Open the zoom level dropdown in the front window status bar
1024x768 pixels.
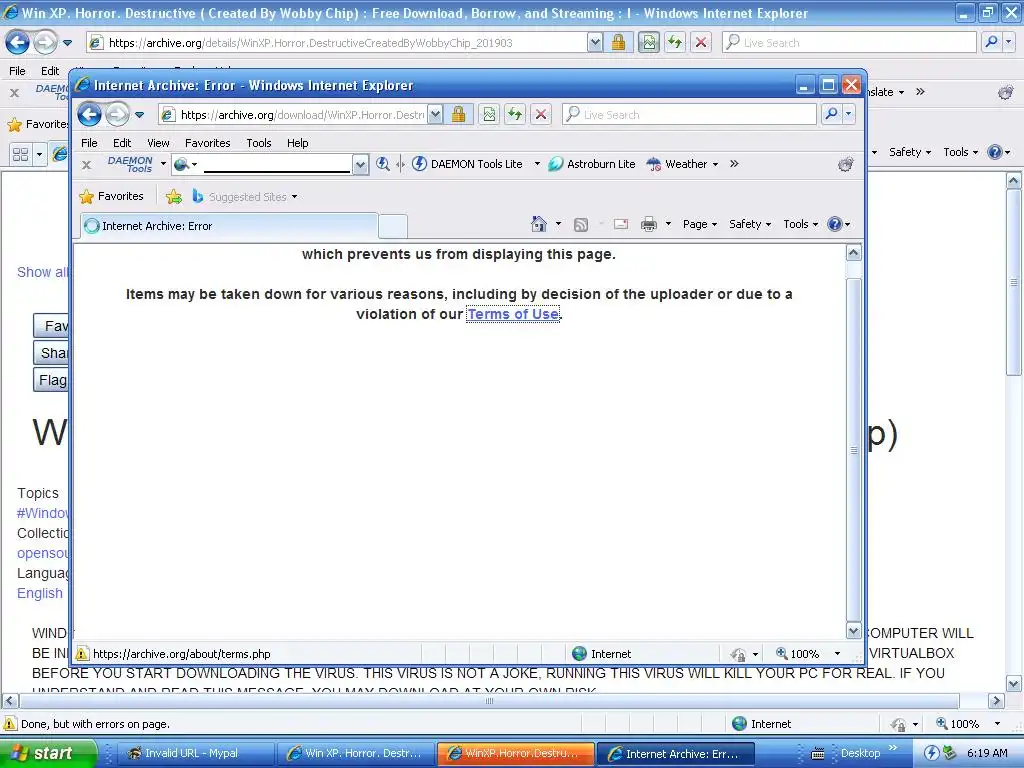pos(837,654)
